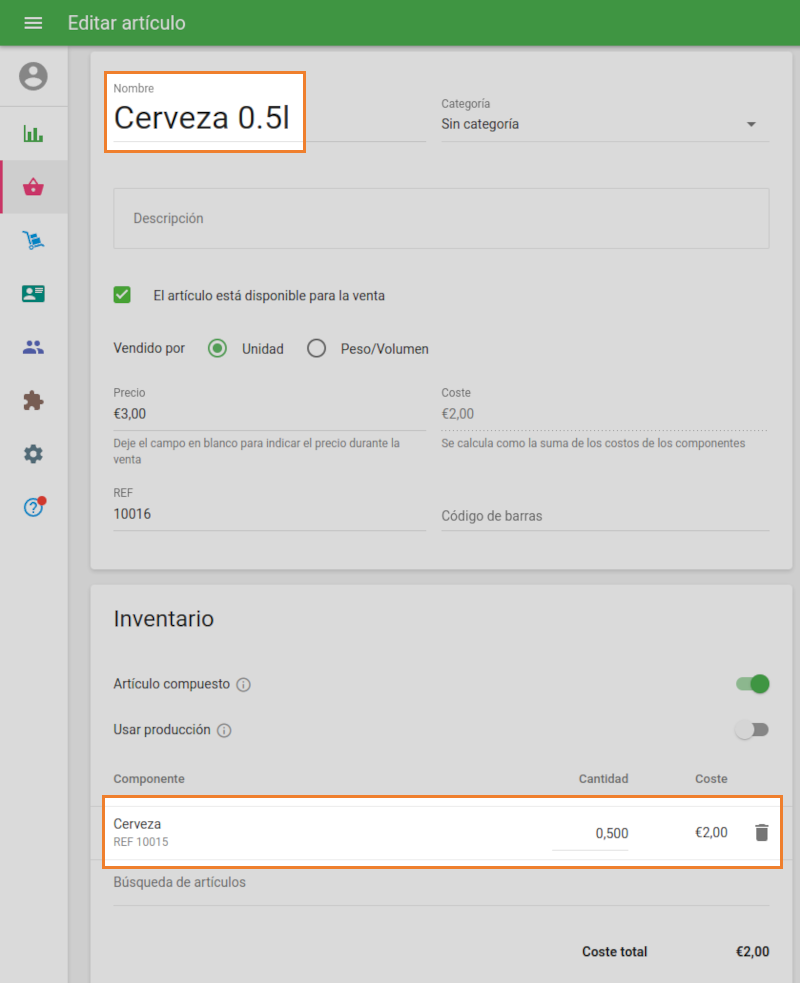Delete the Cerveza component with trash icon

tap(761, 832)
